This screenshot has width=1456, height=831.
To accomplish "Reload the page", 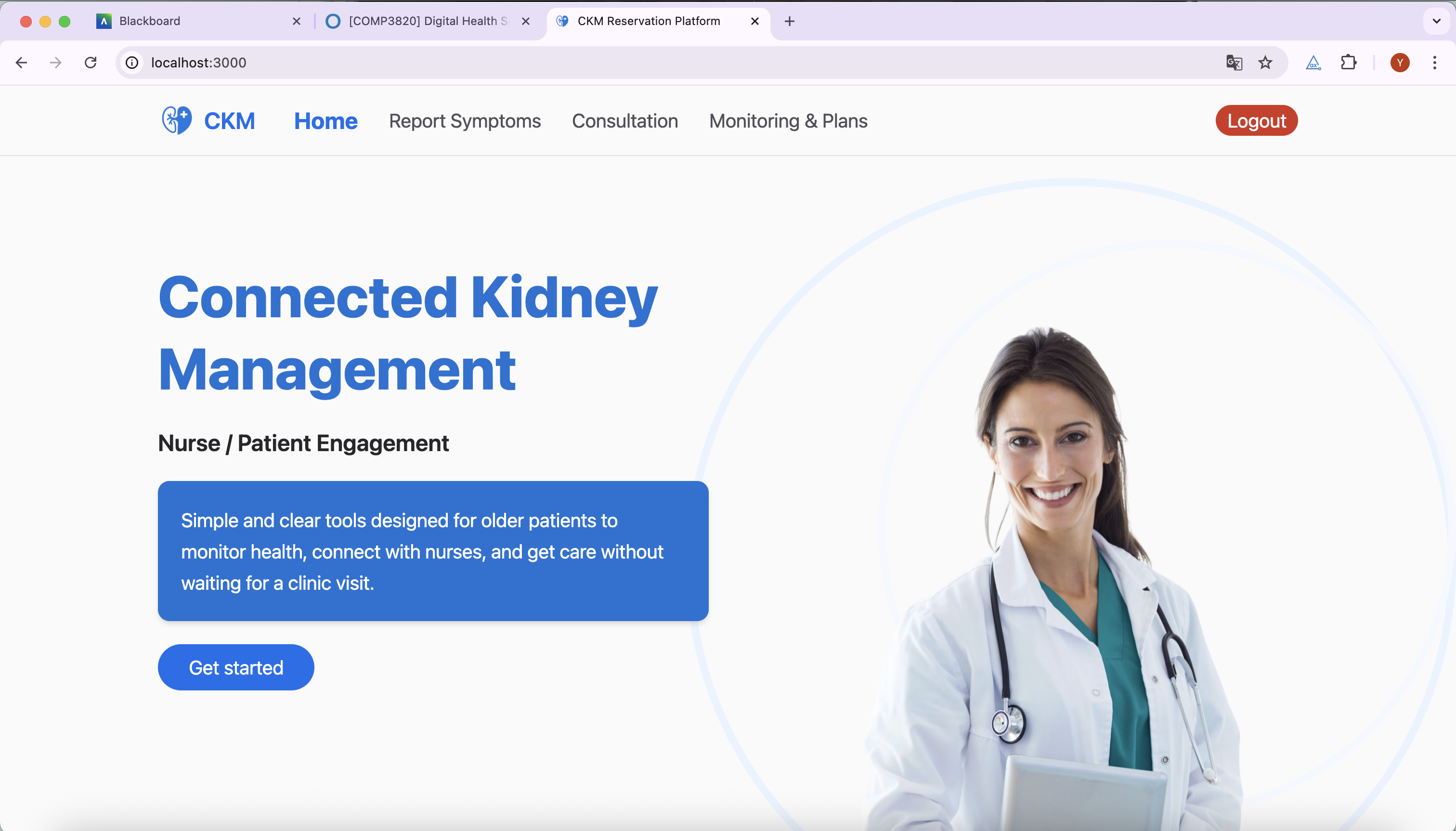I will click(91, 62).
